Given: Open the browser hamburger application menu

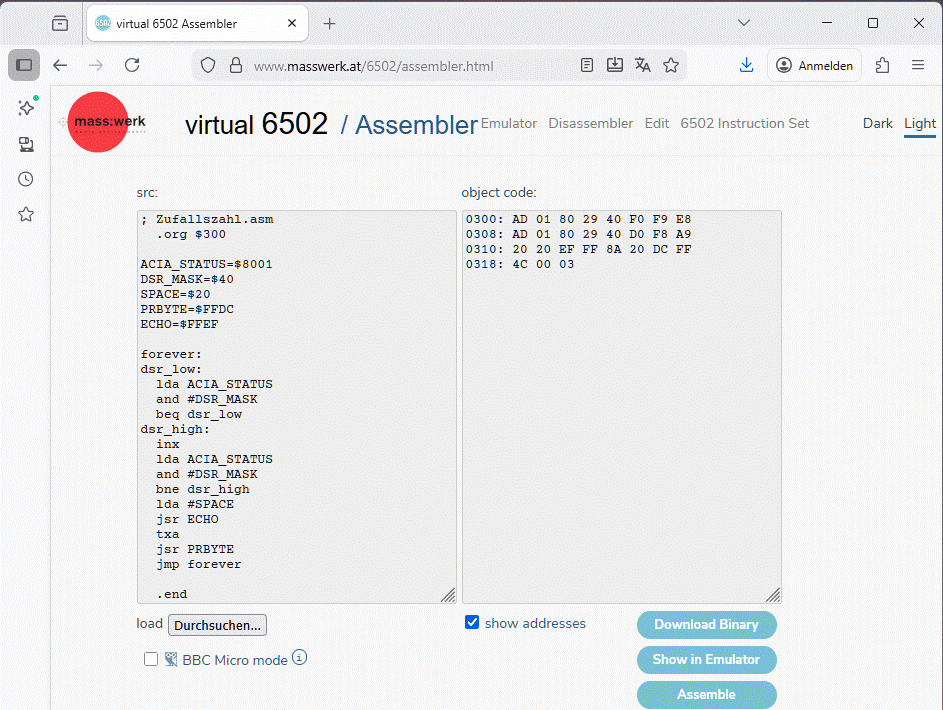Looking at the screenshot, I should 917,65.
